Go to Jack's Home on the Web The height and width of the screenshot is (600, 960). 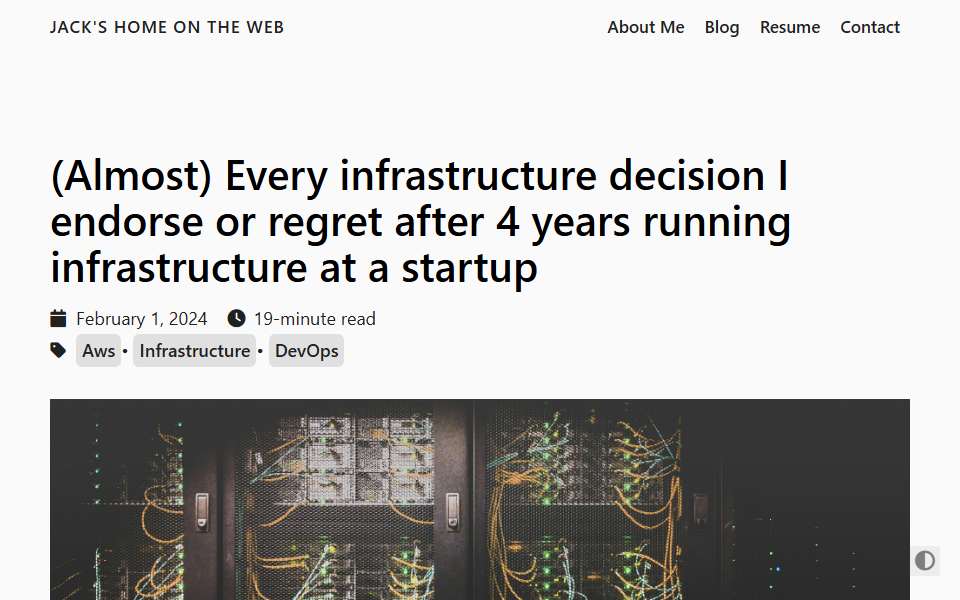point(167,27)
